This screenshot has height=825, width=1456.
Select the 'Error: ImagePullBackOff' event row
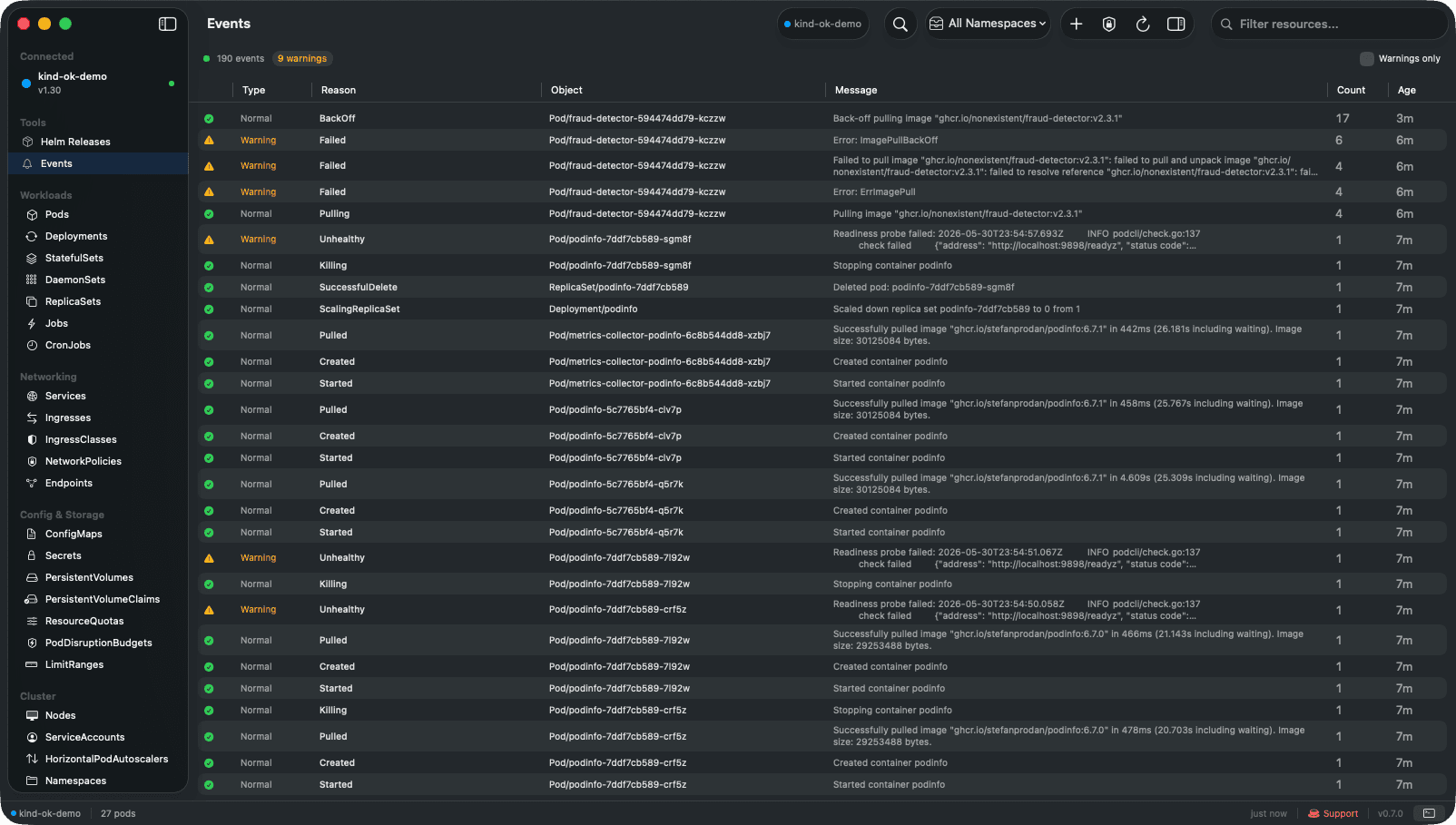point(821,141)
